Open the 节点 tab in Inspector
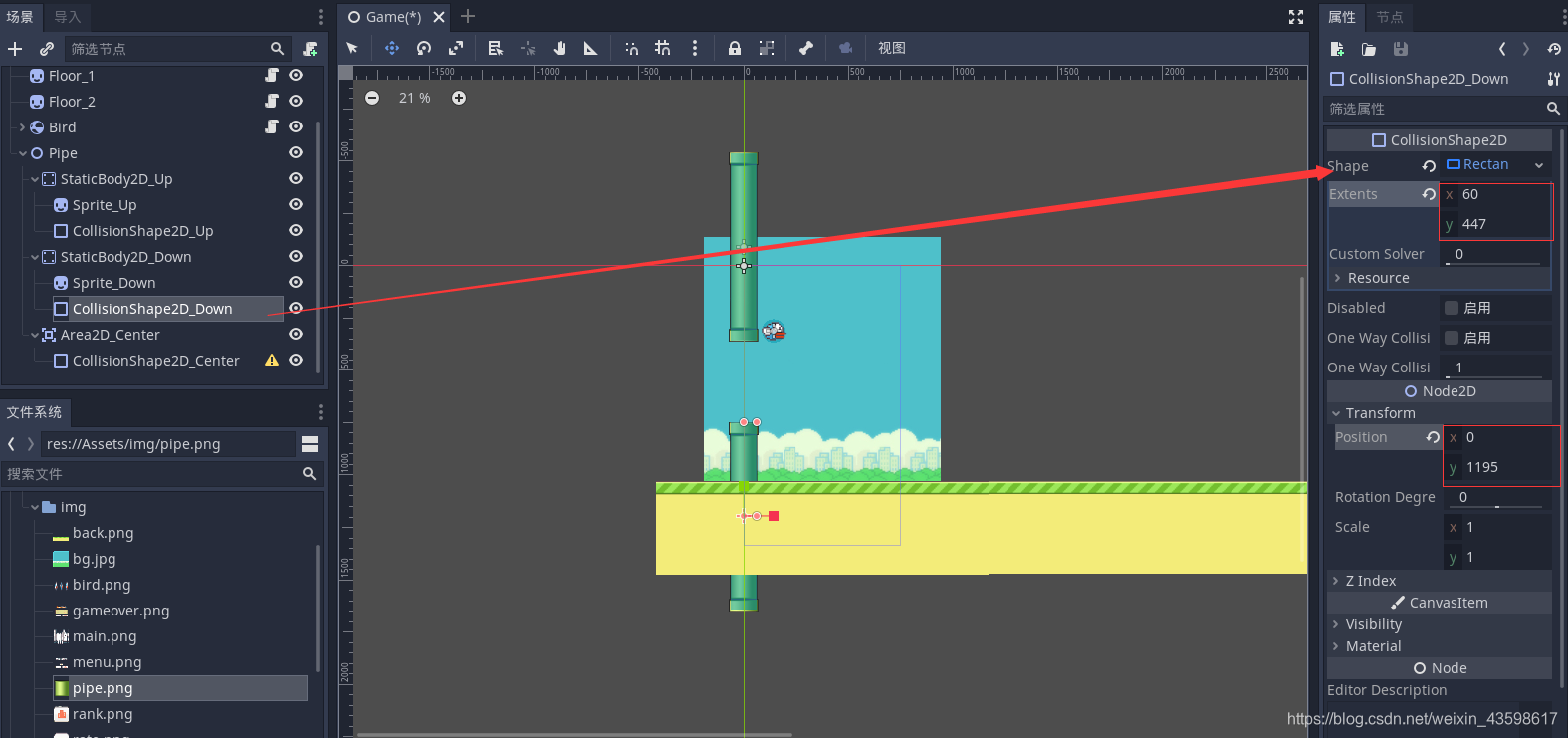Screen dimensions: 1568x738 pos(1390,17)
